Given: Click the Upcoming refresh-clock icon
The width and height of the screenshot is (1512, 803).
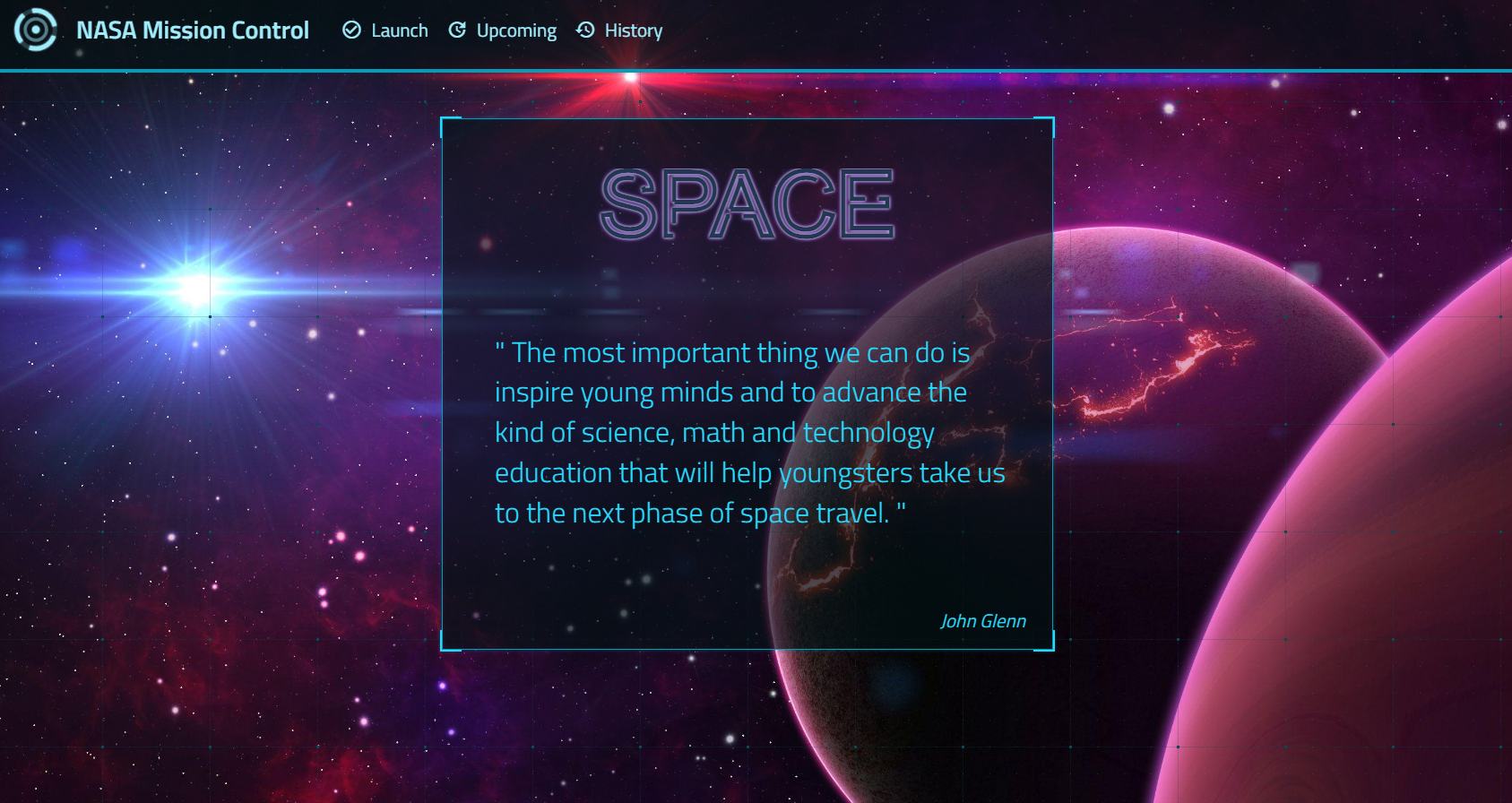Looking at the screenshot, I should 457,30.
